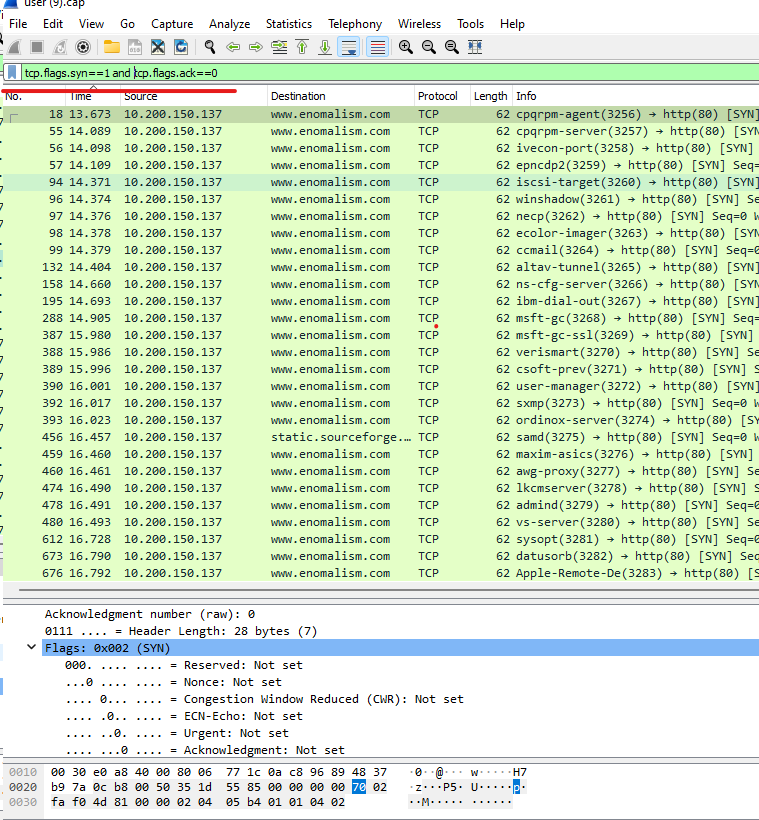The height and width of the screenshot is (820, 759).
Task: Select Acknowledgment number (raw): 0 line
Action: tap(150, 614)
